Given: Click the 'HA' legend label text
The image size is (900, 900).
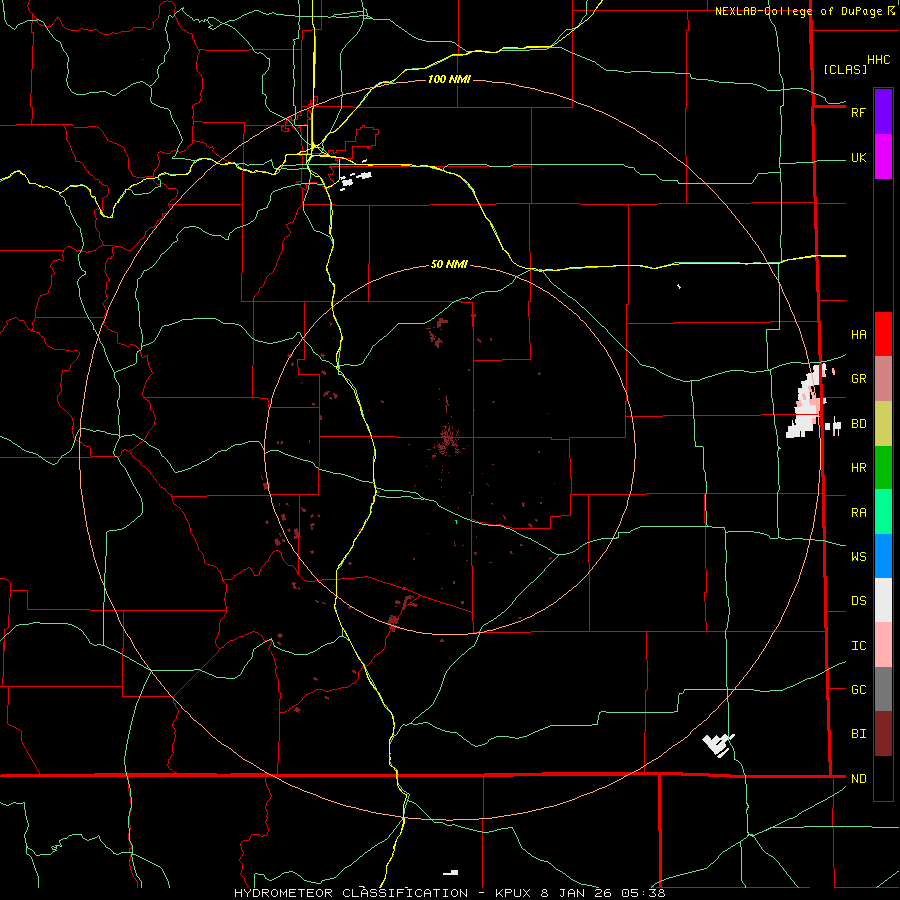Looking at the screenshot, I should point(858,335).
